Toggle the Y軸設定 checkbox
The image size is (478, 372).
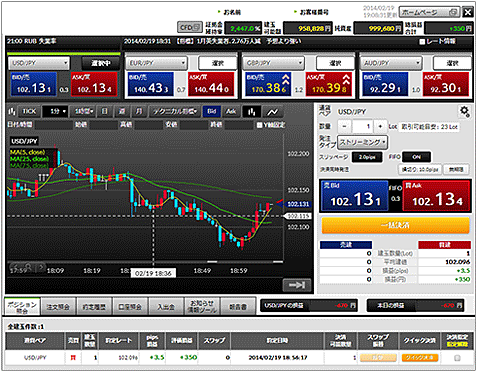259,125
